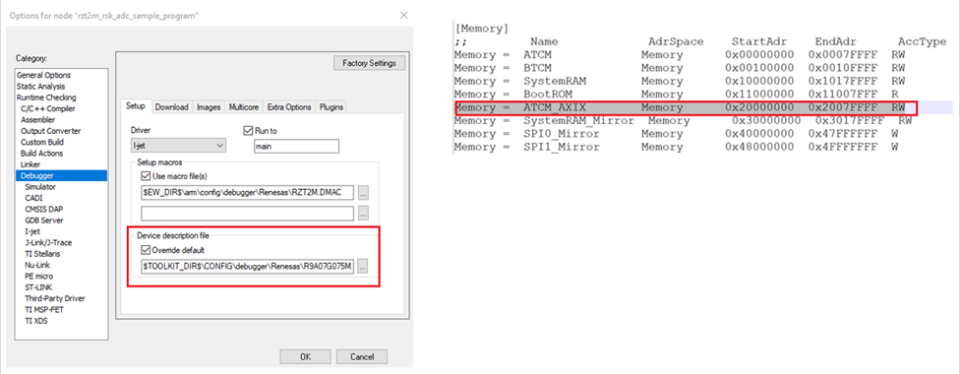The width and height of the screenshot is (960, 374).
Task: Click the Factory Settings button
Action: tap(369, 63)
